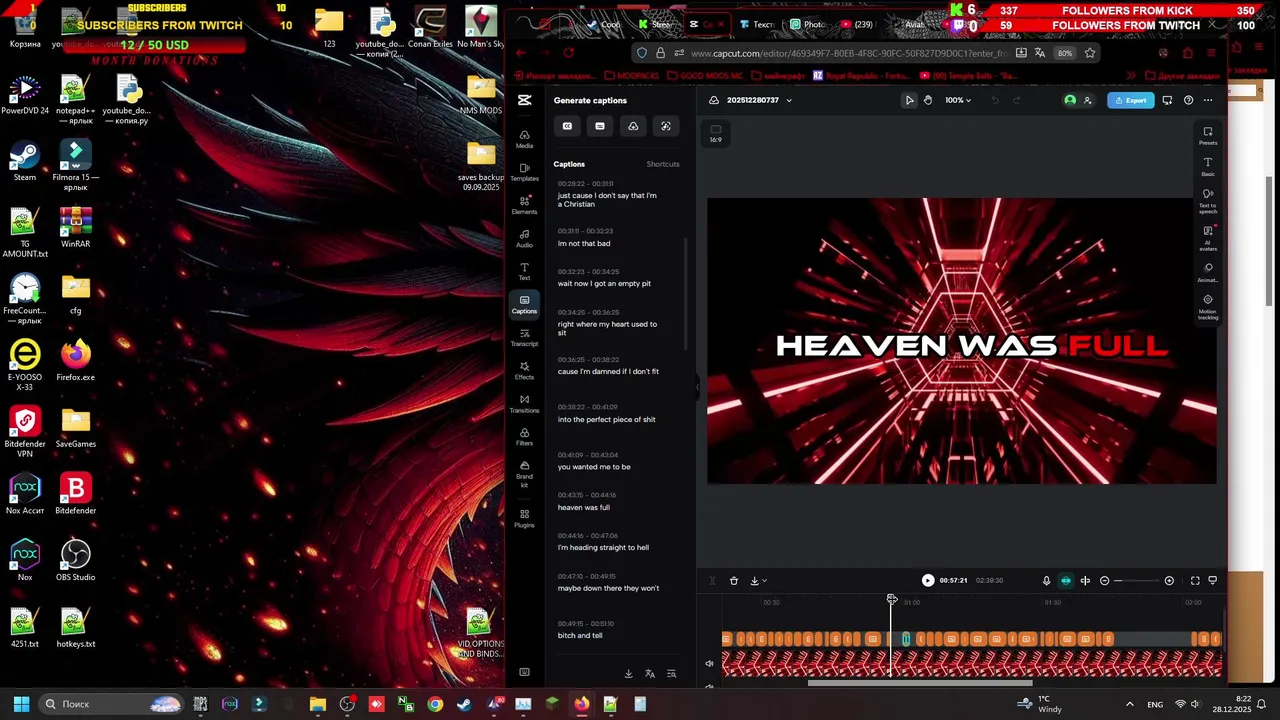Click the auto lyrics scan icon
1280x720 pixels.
point(666,126)
